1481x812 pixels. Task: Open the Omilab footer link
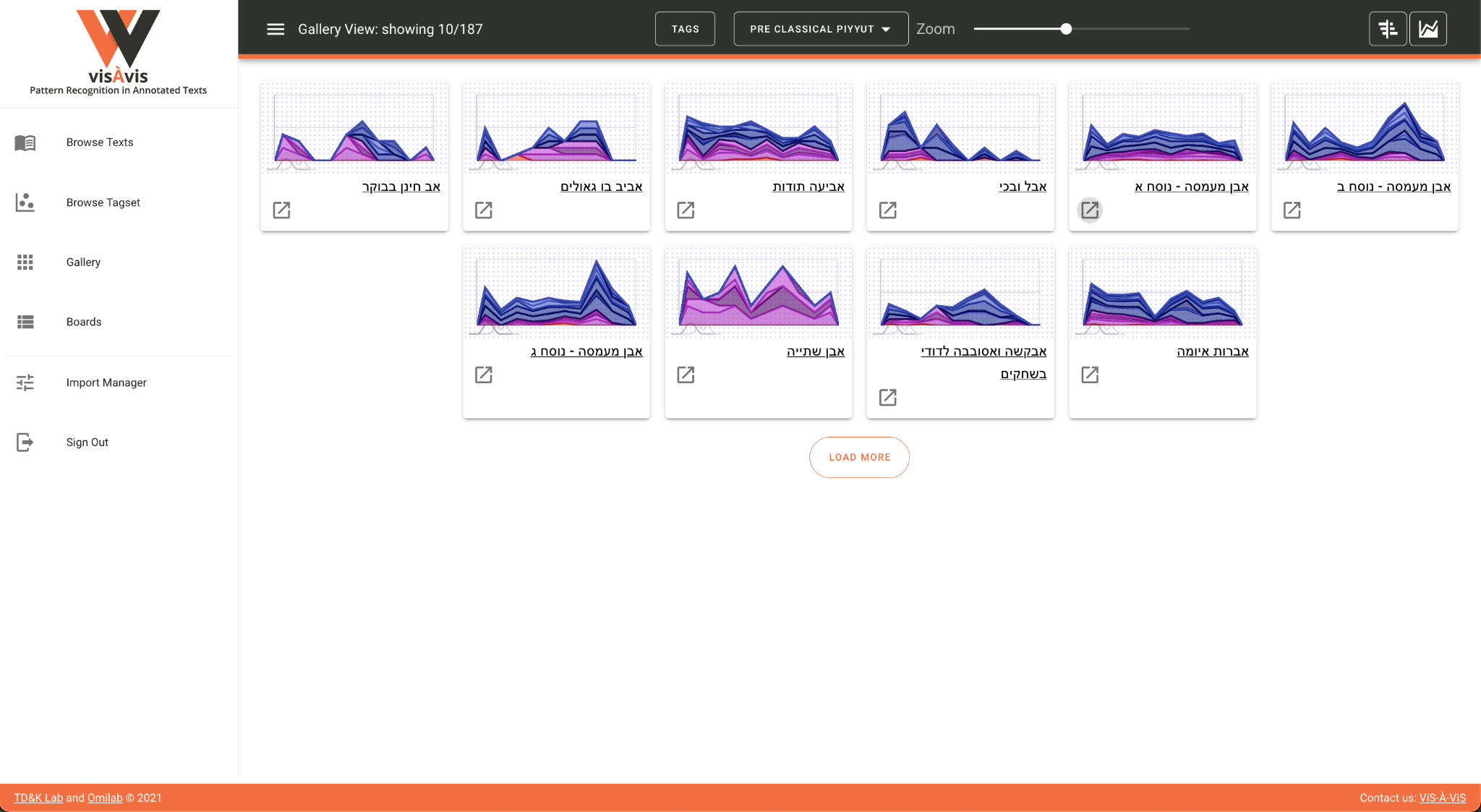click(x=105, y=798)
